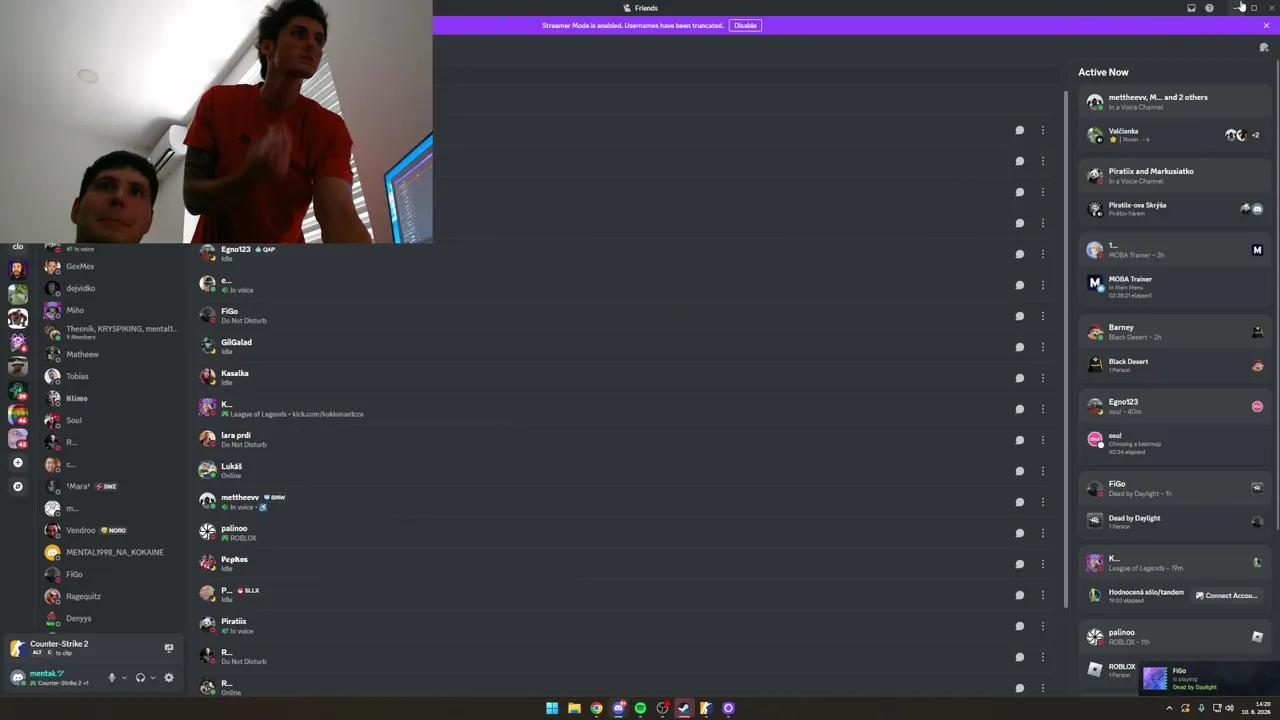
Task: Open more options for Lukáš
Action: pos(1042,471)
